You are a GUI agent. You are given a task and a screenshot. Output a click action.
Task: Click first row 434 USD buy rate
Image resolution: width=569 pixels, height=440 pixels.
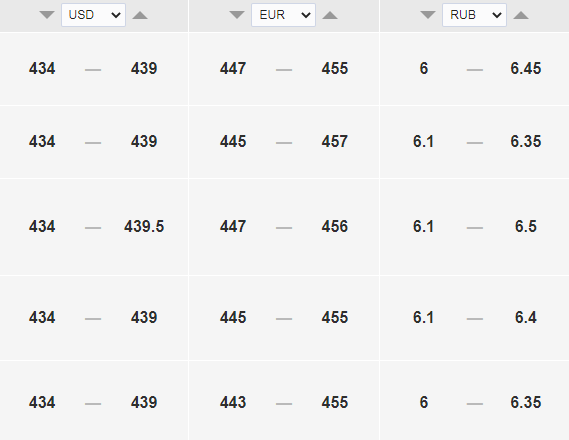(x=42, y=69)
